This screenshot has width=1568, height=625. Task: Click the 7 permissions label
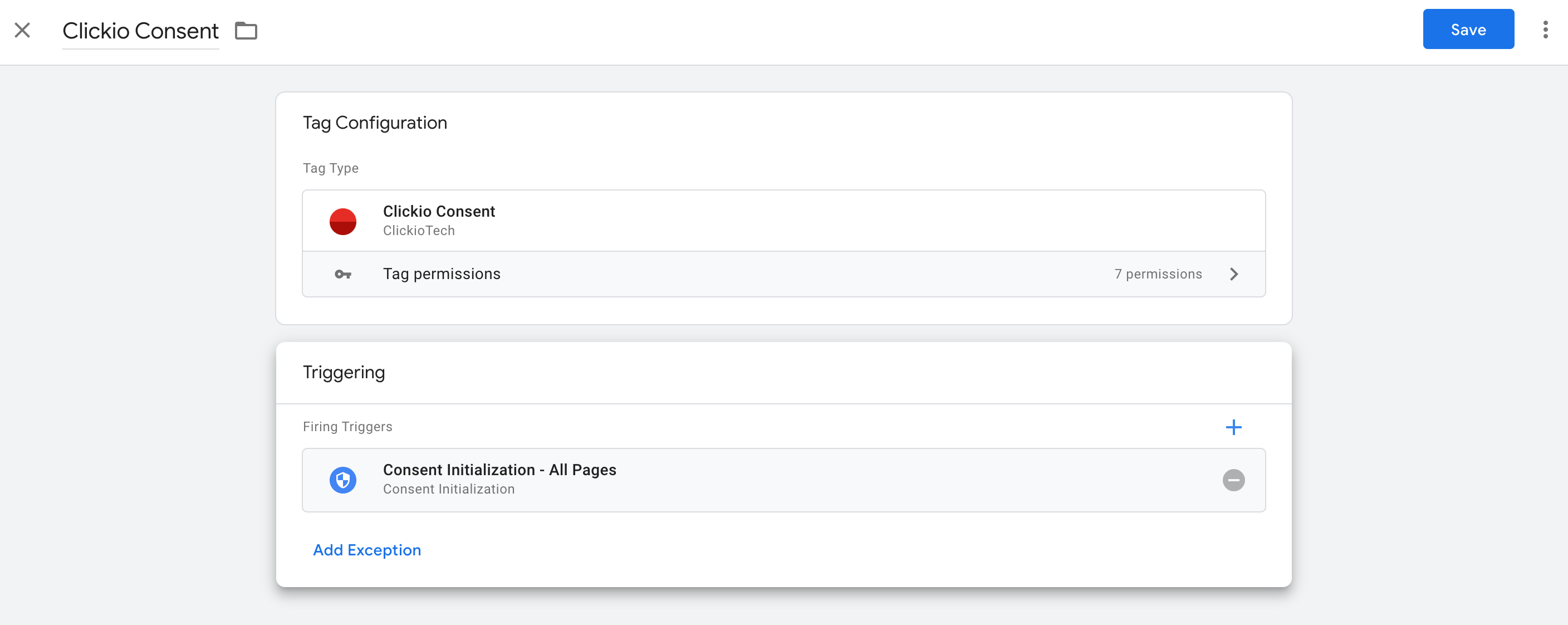[1158, 274]
